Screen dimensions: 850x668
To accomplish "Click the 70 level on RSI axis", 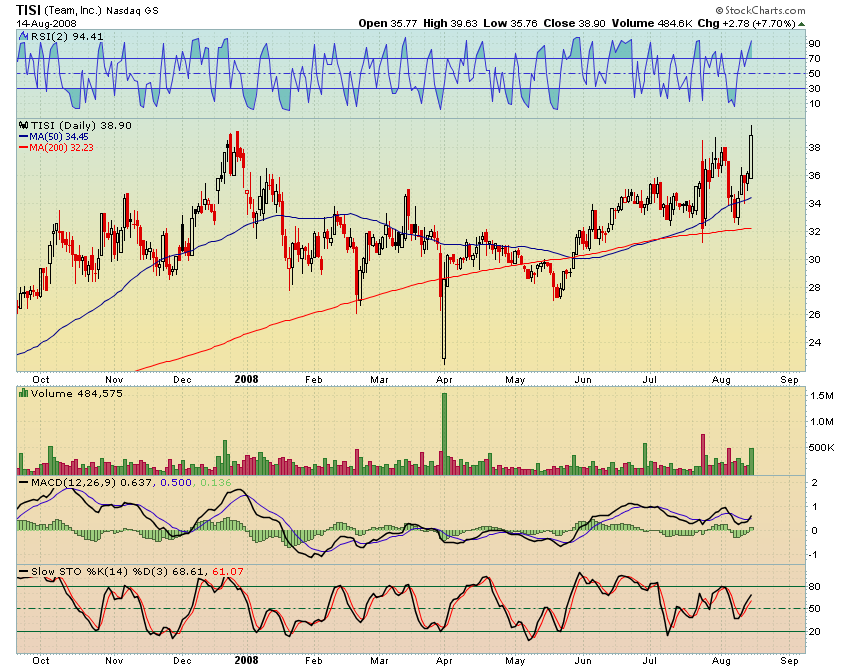I will click(x=814, y=59).
